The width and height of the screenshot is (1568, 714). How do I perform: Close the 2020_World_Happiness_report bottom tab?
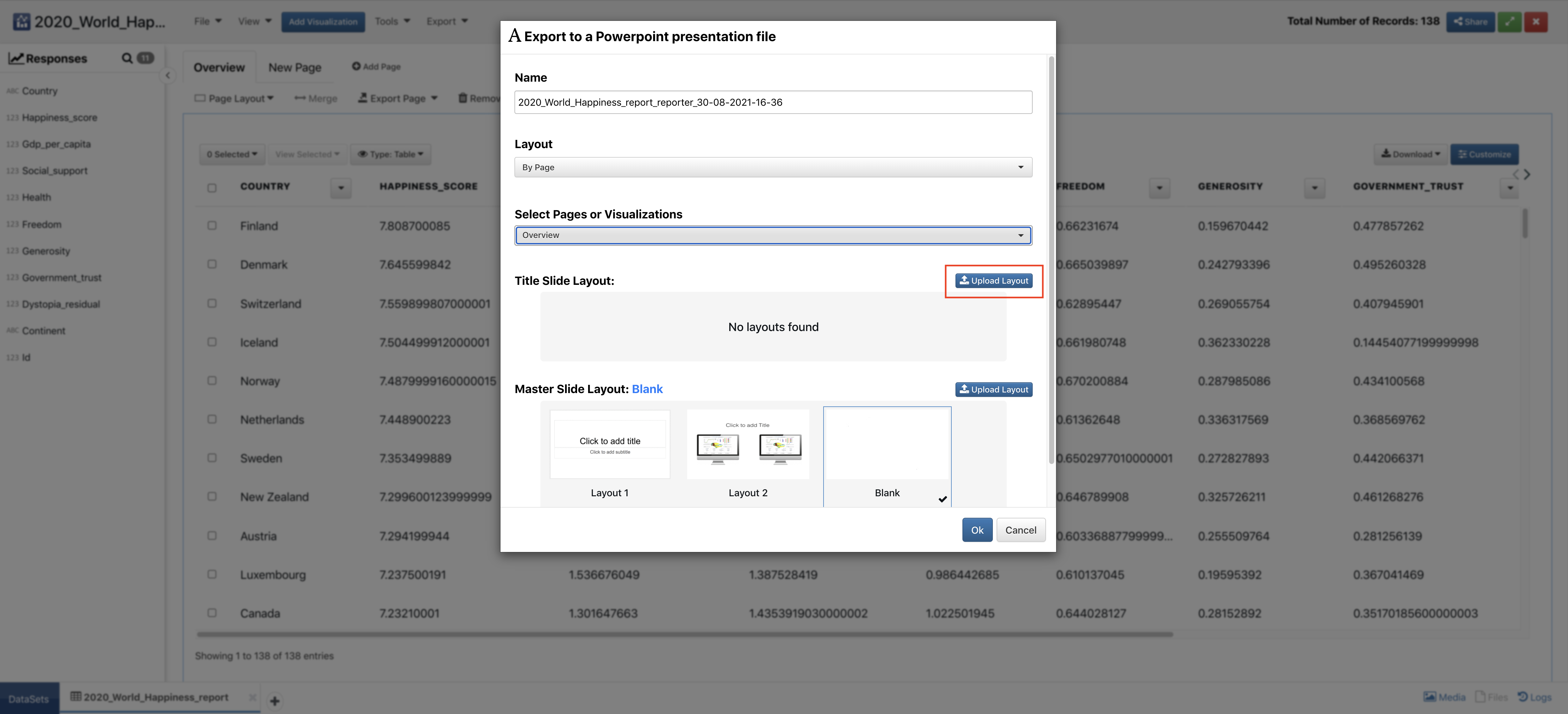coord(252,698)
